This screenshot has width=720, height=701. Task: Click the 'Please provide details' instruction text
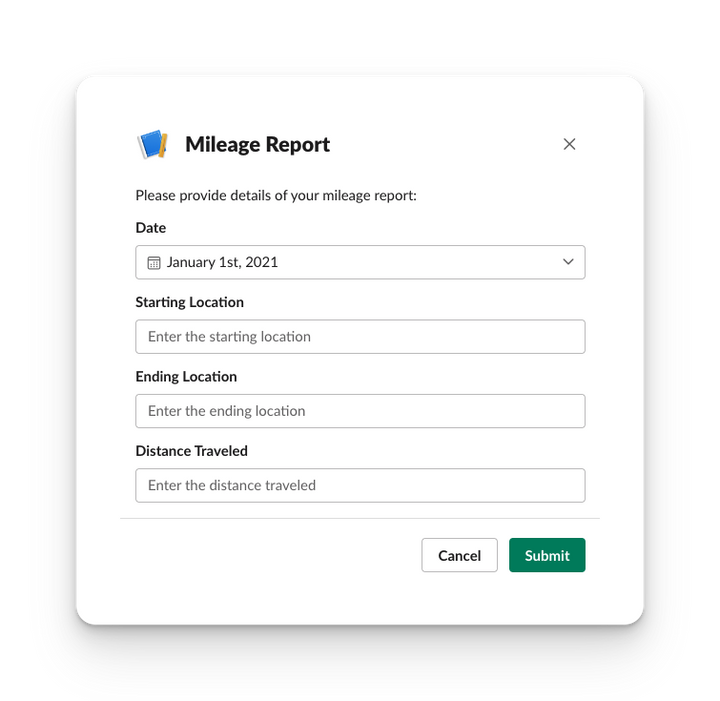(x=276, y=196)
